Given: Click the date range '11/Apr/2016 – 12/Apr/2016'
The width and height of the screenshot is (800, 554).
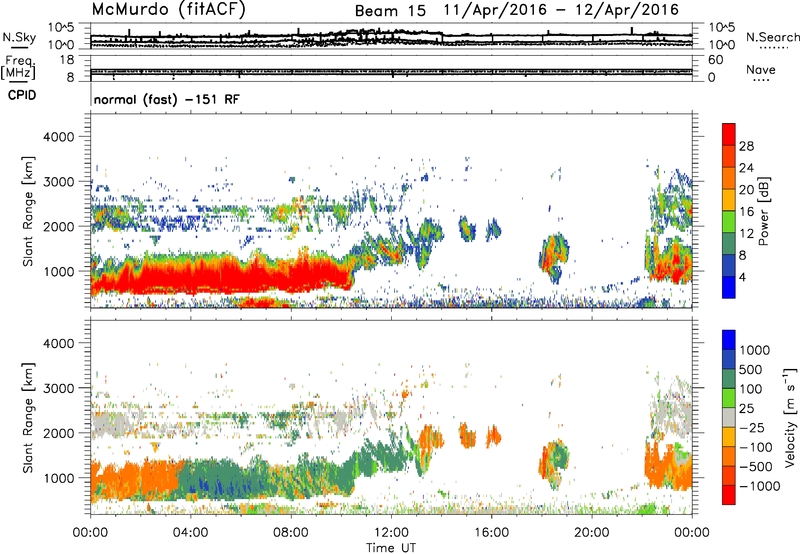Looking at the screenshot, I should [x=561, y=9].
